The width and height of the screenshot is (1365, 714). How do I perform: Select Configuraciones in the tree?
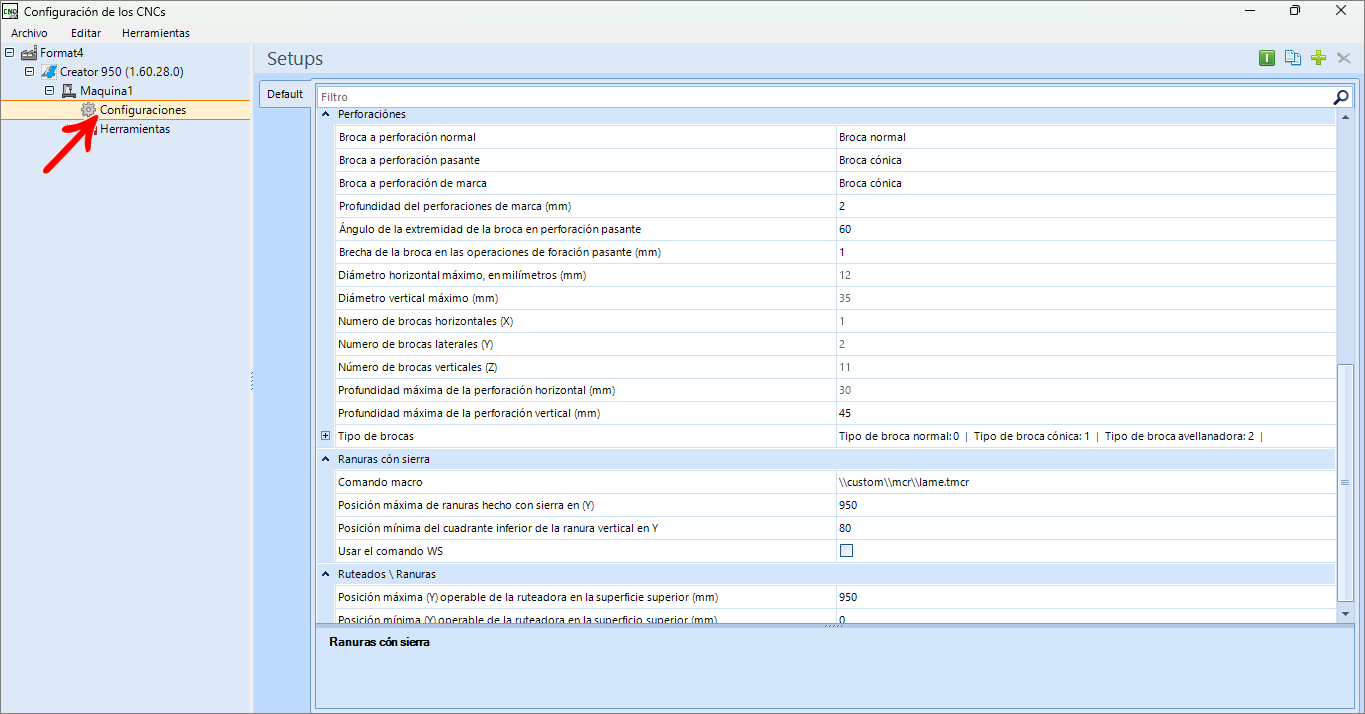(143, 110)
